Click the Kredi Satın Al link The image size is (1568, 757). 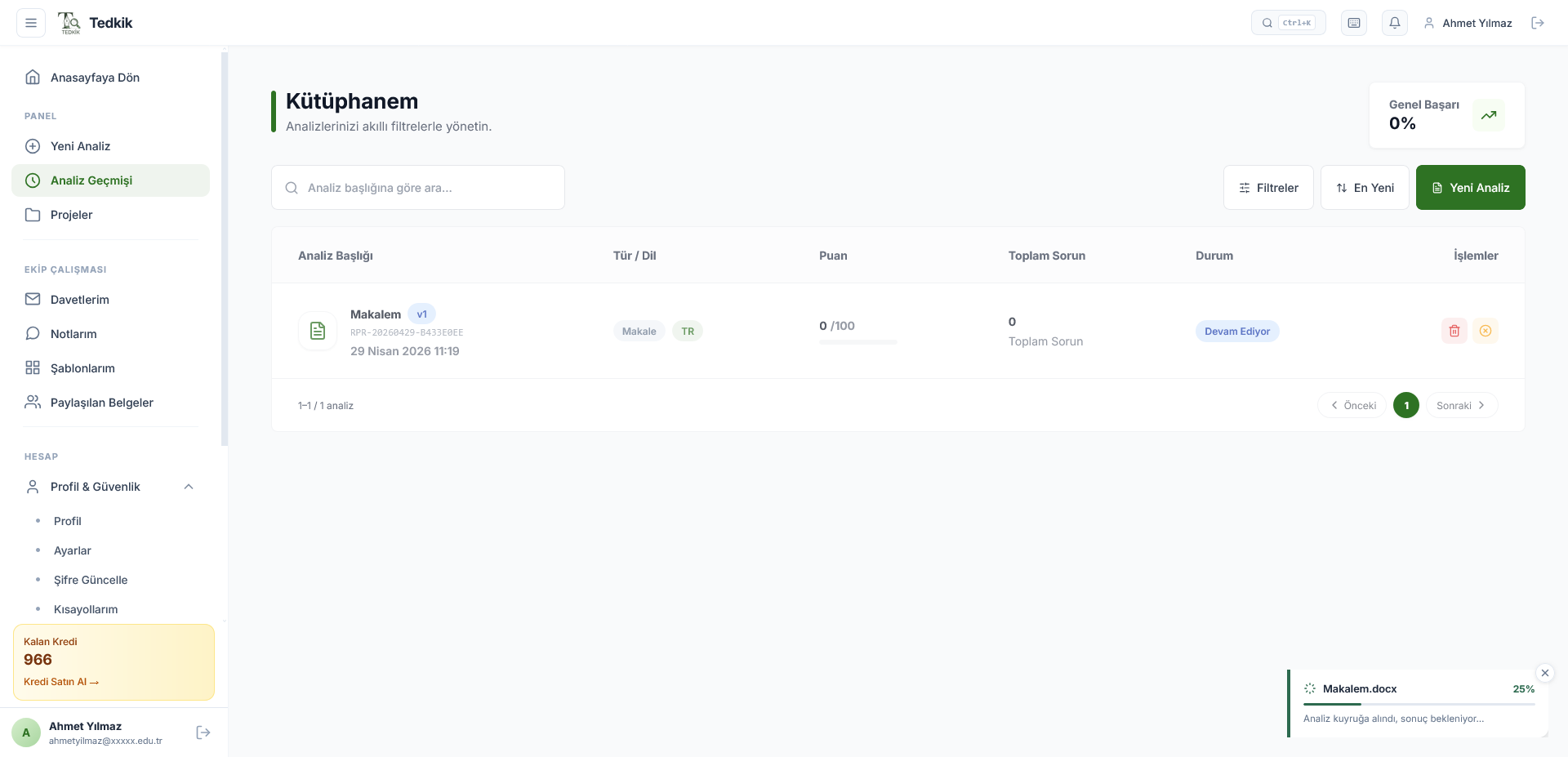point(61,682)
